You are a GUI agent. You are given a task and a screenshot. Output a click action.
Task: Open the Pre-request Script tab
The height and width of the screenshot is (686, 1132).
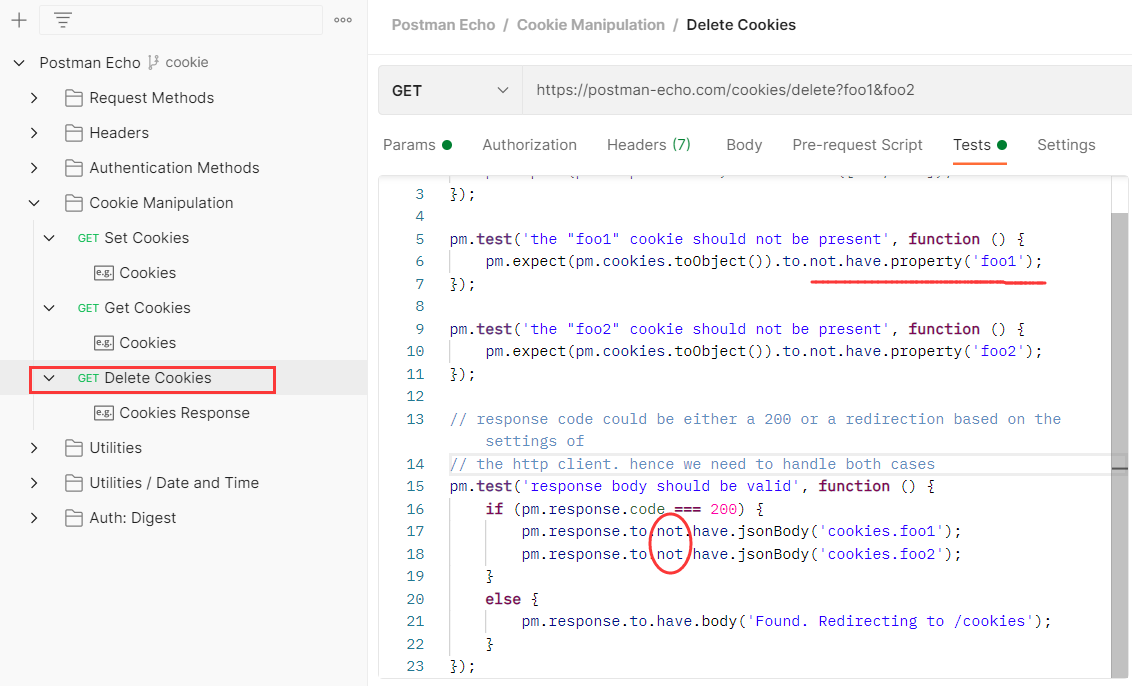[857, 145]
